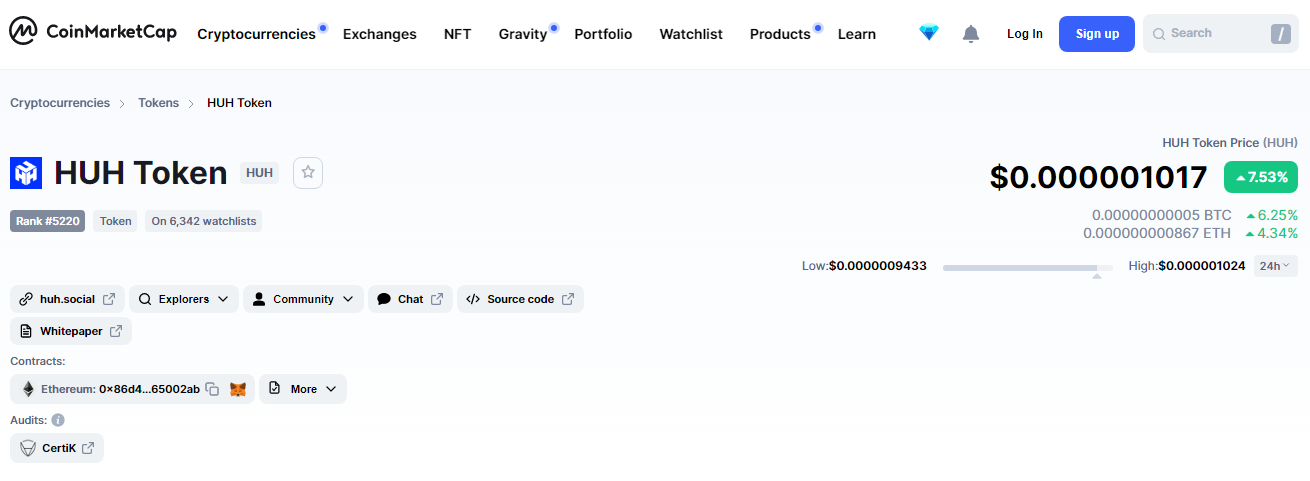This screenshot has width=1310, height=481.
Task: Click the Token tag
Action: (x=116, y=221)
